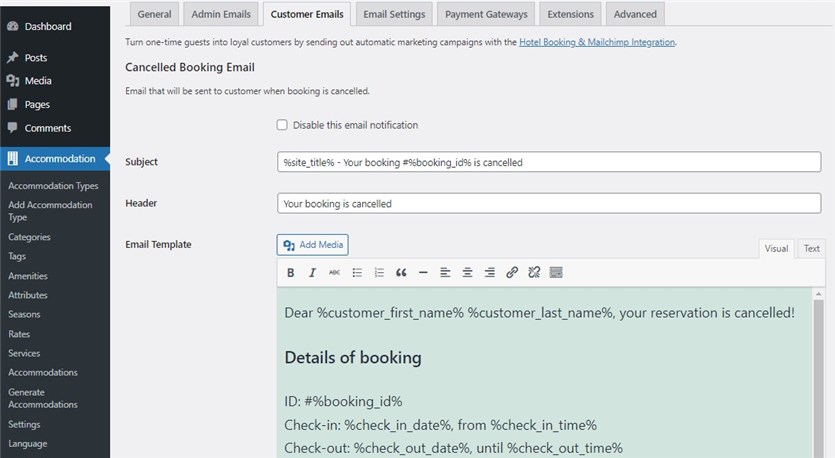Open the Payment Gateways tab
Image resolution: width=835 pixels, height=458 pixels.
(486, 14)
